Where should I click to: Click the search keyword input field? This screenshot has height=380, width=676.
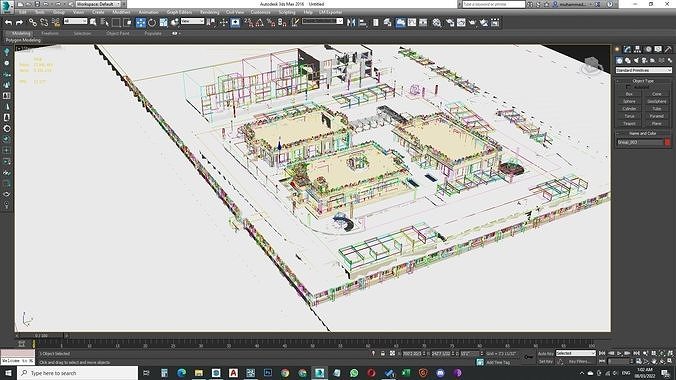click(x=493, y=4)
